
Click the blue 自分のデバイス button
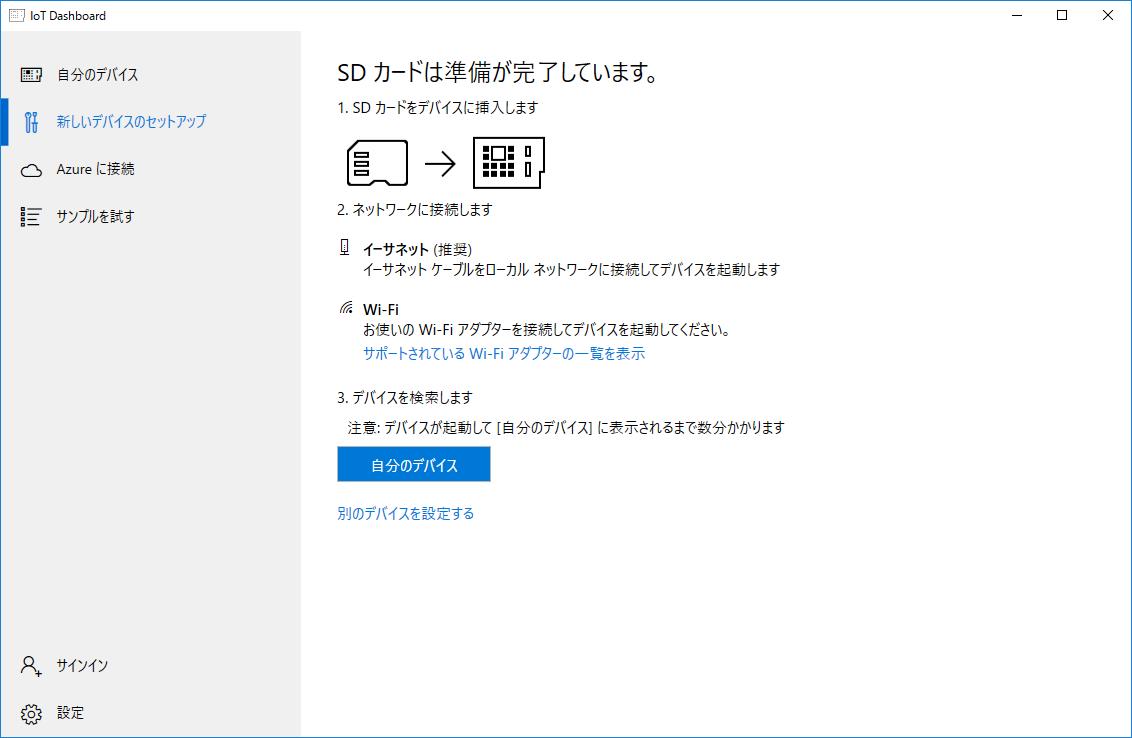pyautogui.click(x=414, y=464)
